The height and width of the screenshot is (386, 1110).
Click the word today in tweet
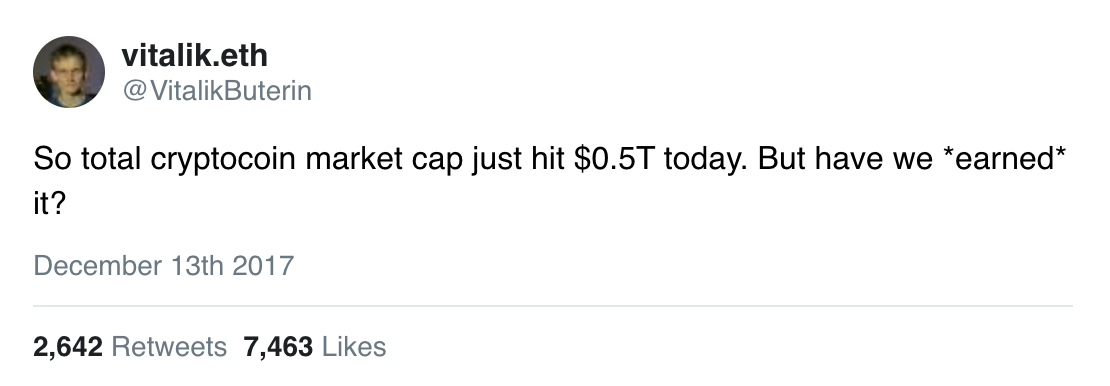click(x=704, y=160)
